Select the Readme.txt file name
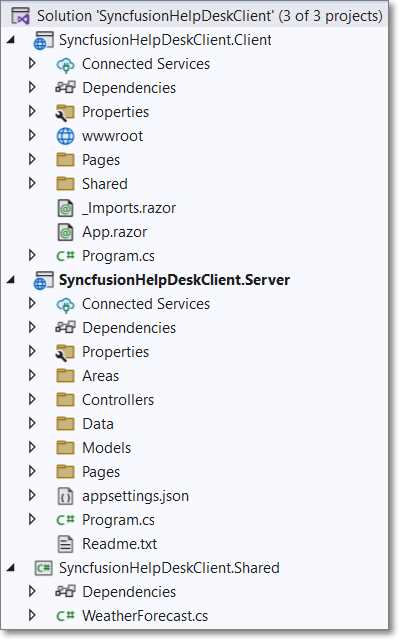The width and height of the screenshot is (398, 639). coord(119,544)
